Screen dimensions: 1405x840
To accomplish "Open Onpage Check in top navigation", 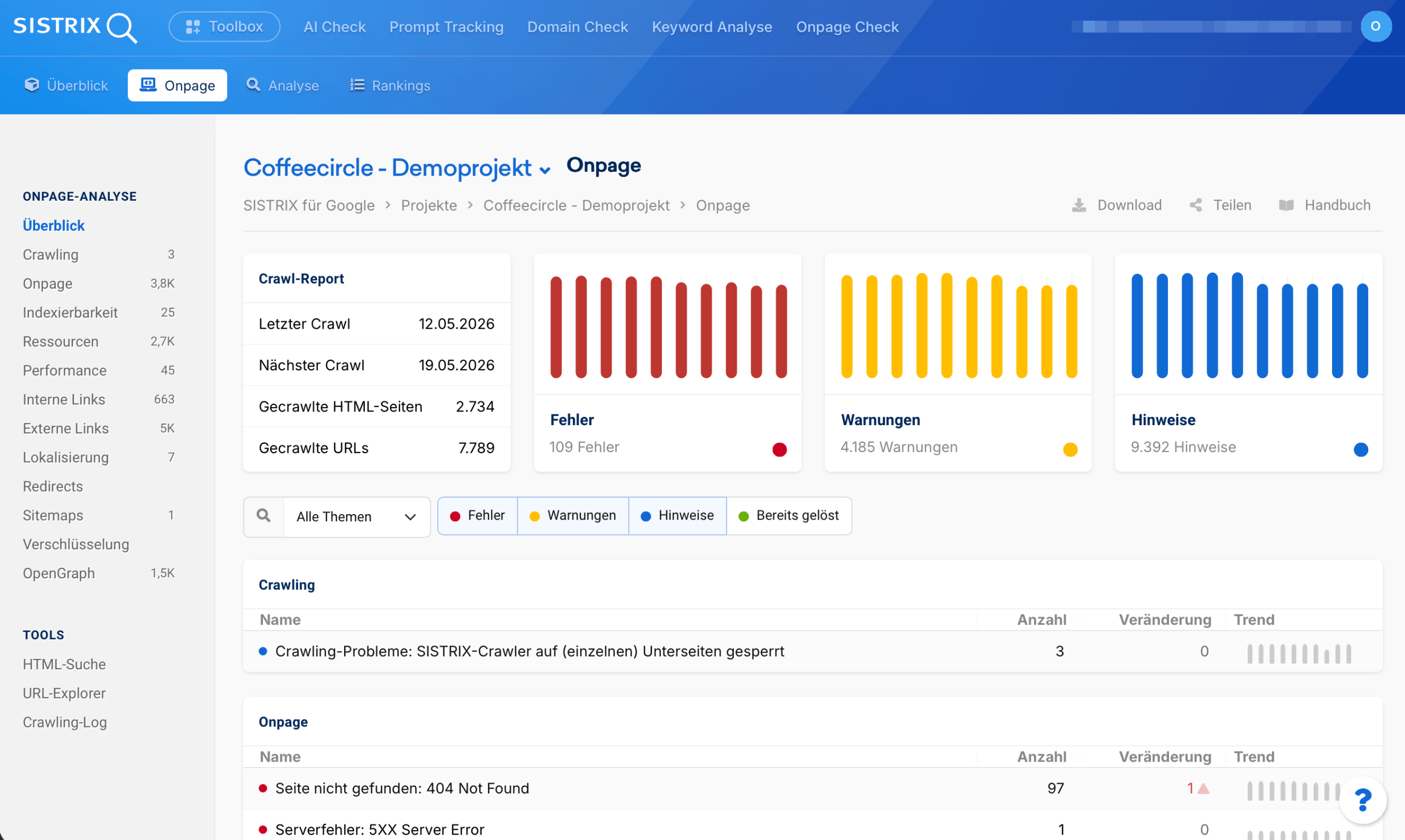I will click(847, 26).
